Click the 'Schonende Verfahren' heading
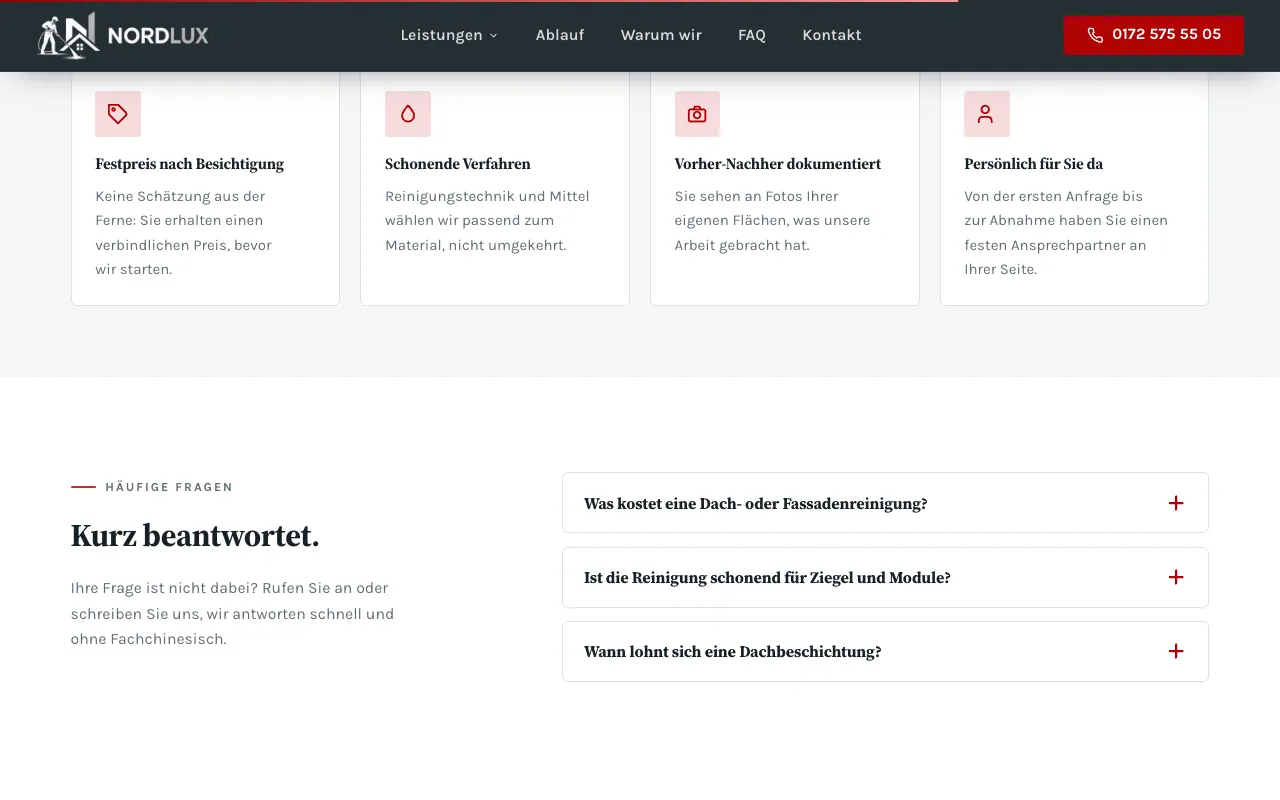1280x800 pixels. pyautogui.click(x=458, y=164)
